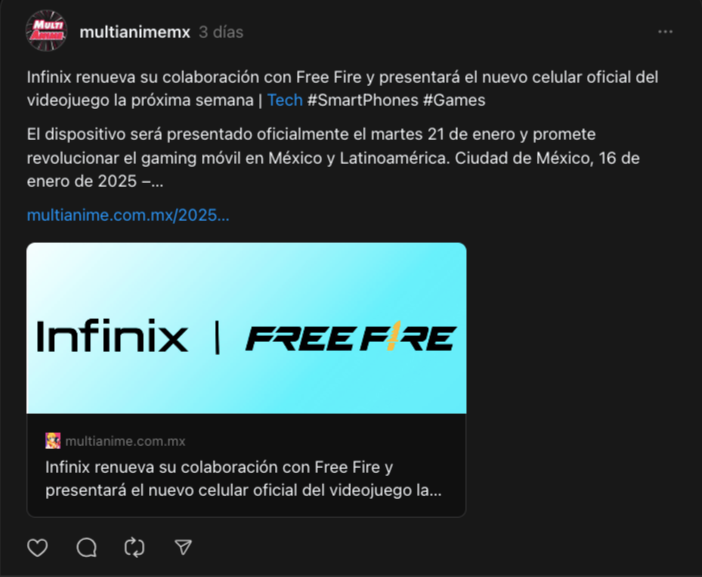Open the post via the '3 días' timestamp
Image resolution: width=702 pixels, height=577 pixels.
(x=221, y=32)
